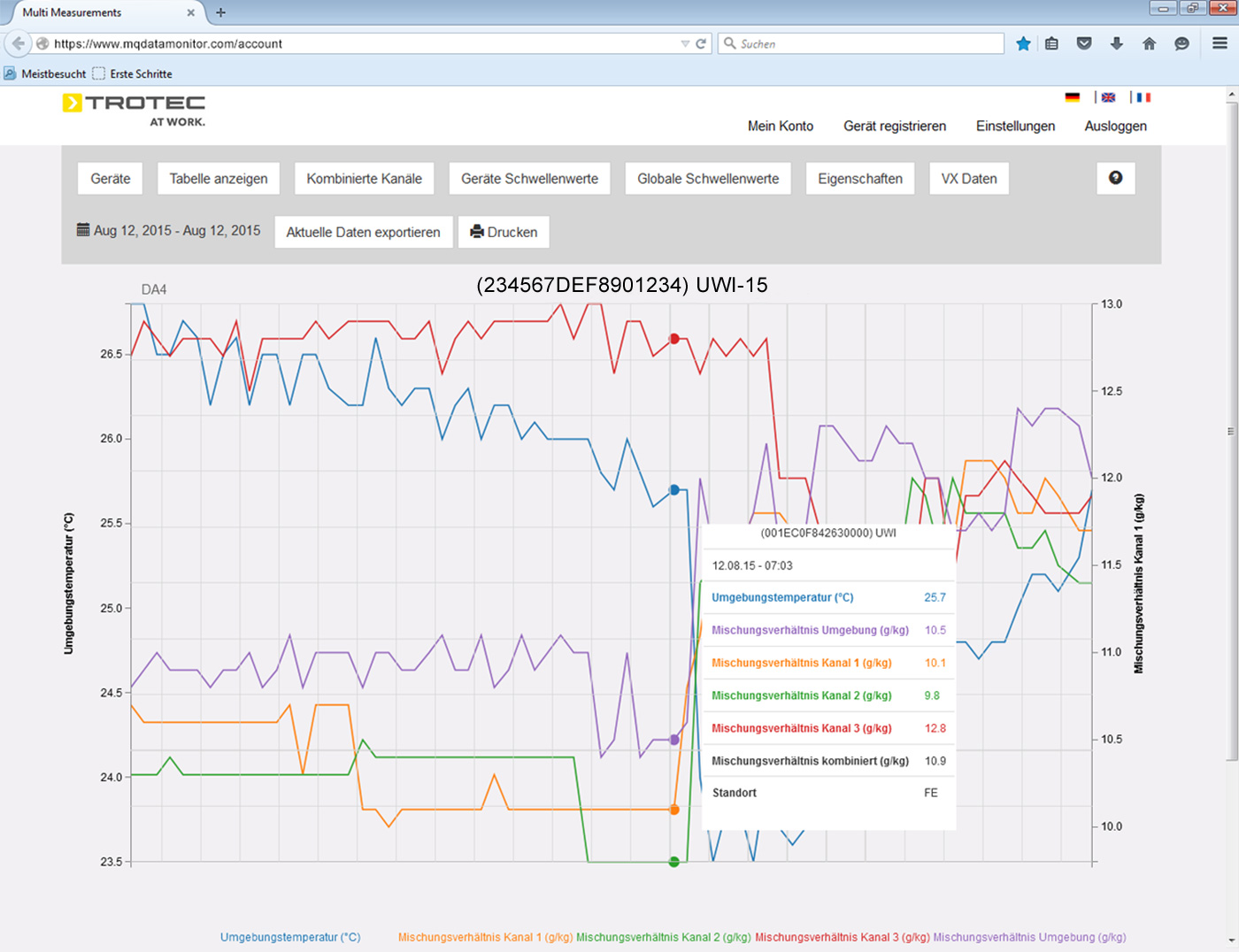Click the Meistbesucht bookmark item
Screen dimensions: 1239x952
[45, 73]
